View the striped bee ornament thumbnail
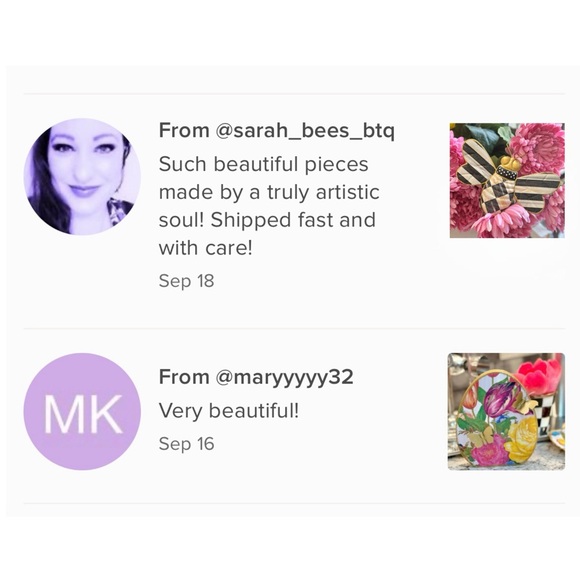 point(507,181)
